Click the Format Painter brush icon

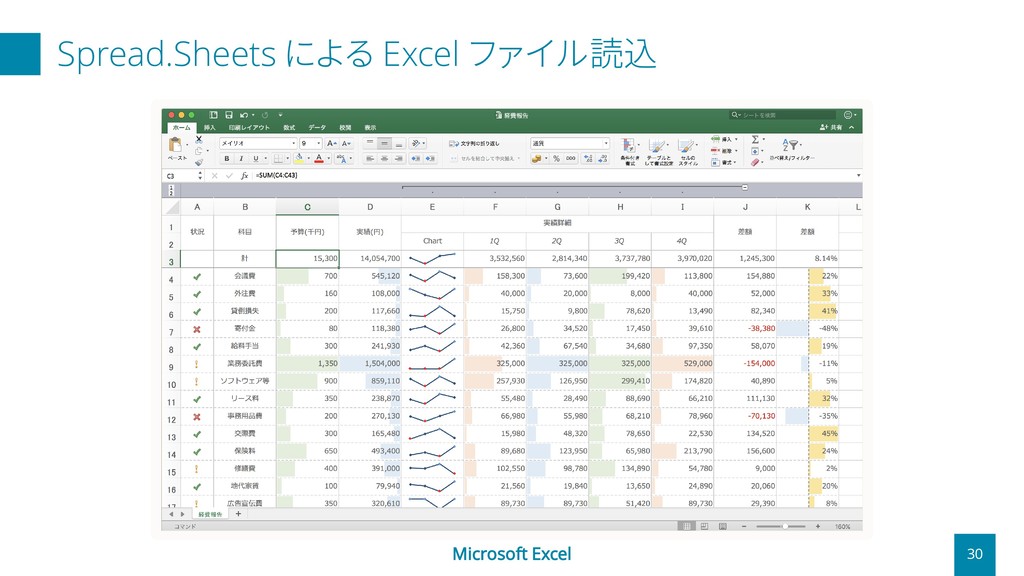pos(199,162)
